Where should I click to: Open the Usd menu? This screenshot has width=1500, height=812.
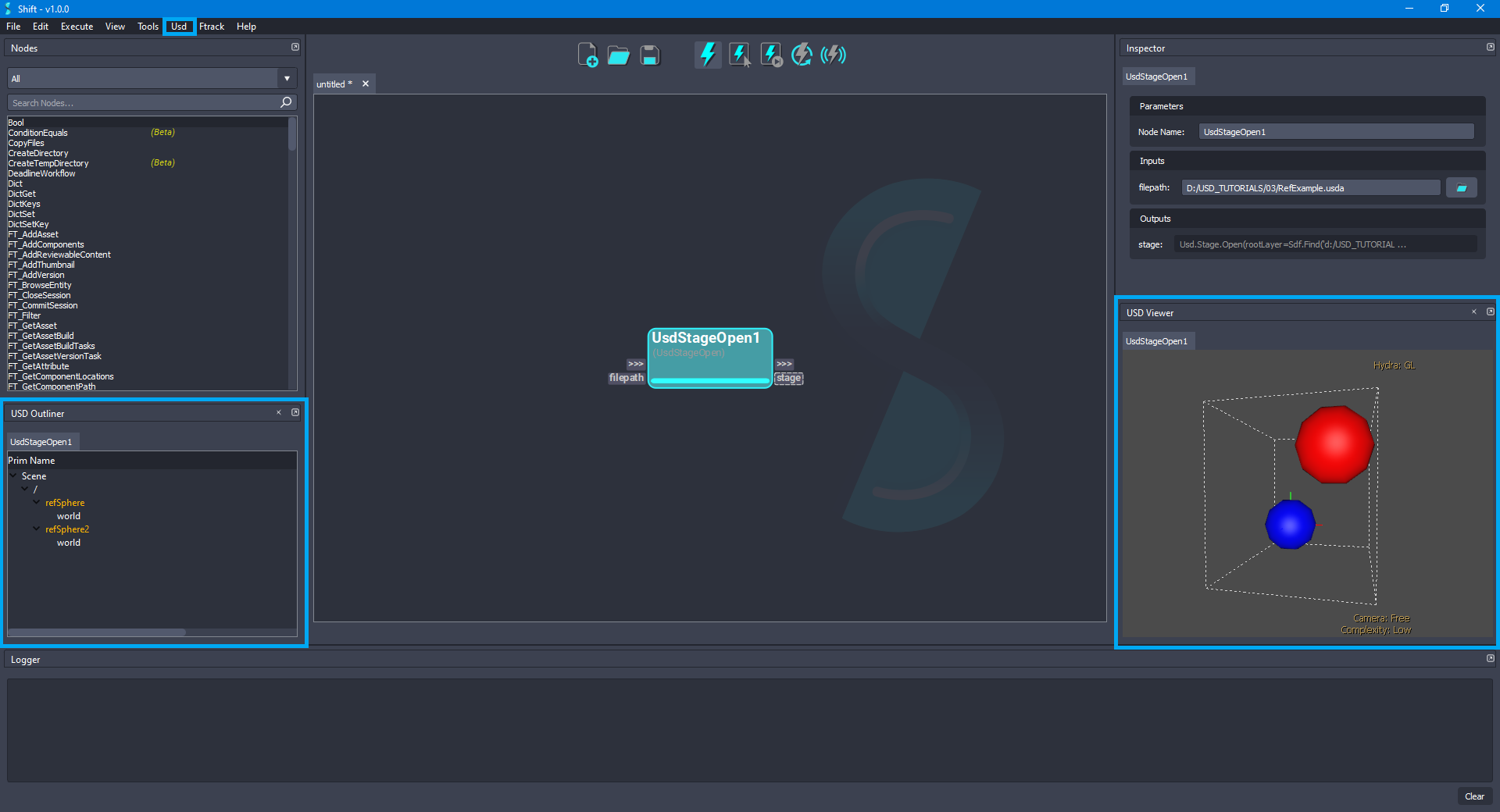point(179,26)
